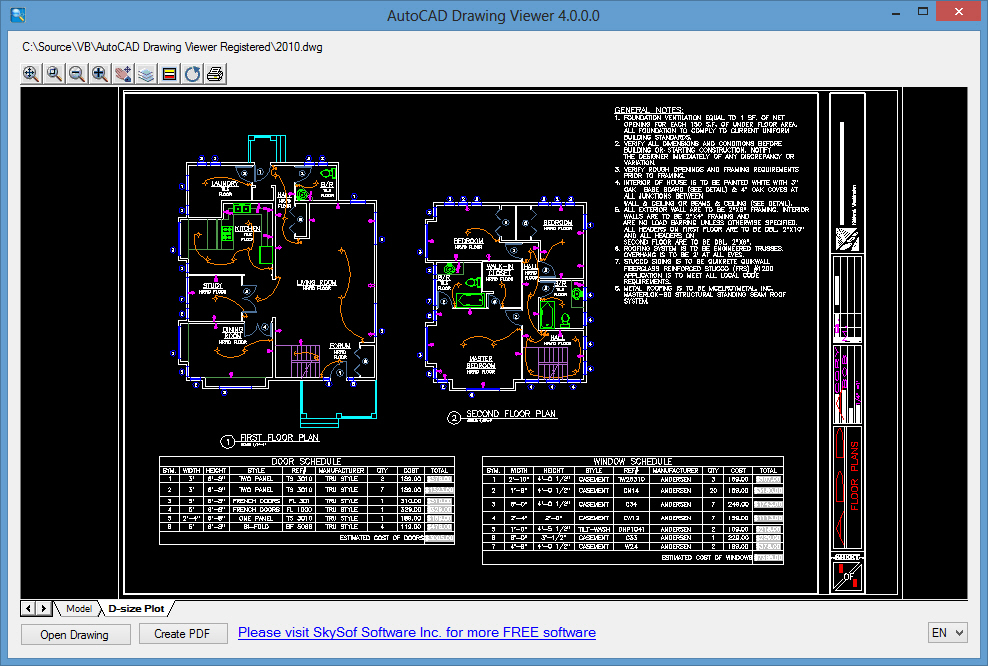Switch to the Model tab
This screenshot has width=988, height=666.
pos(79,609)
